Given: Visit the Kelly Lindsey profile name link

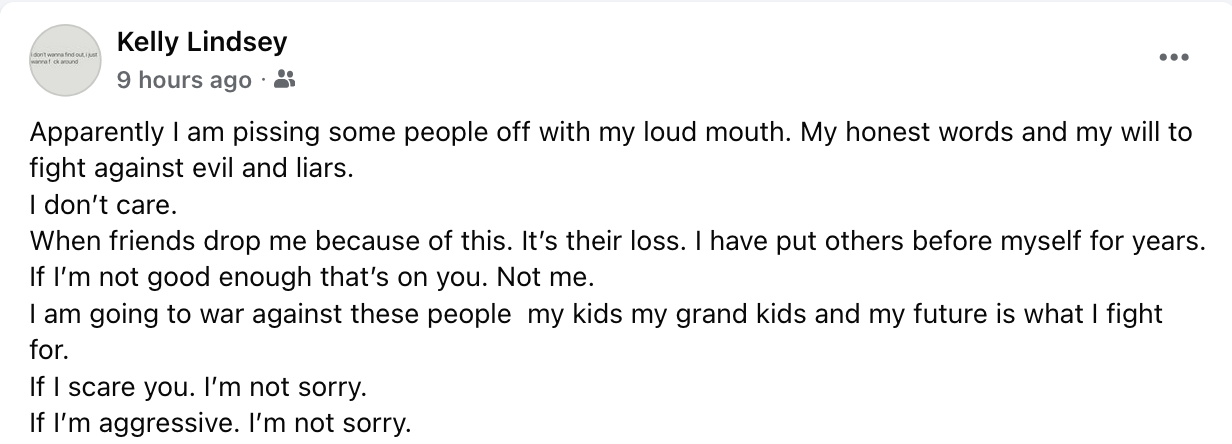Looking at the screenshot, I should click(x=202, y=42).
